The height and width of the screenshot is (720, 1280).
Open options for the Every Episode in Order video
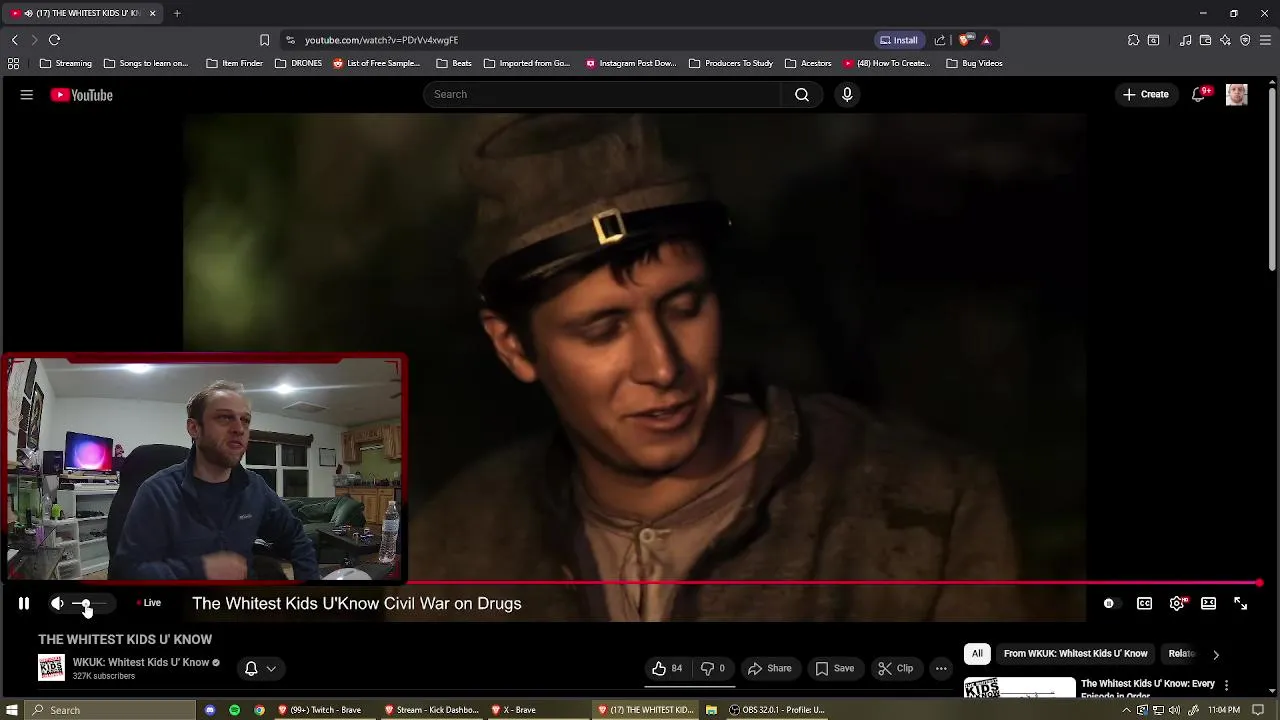point(1226,686)
